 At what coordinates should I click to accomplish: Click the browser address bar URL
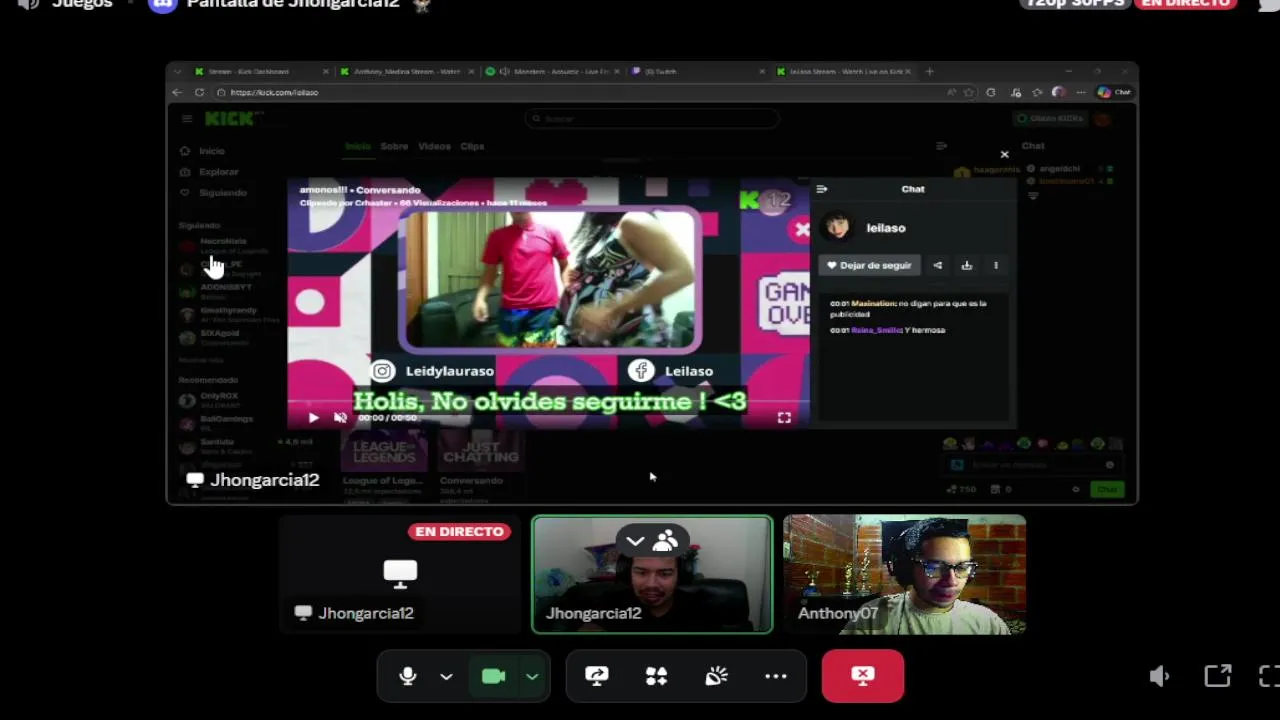(274, 92)
